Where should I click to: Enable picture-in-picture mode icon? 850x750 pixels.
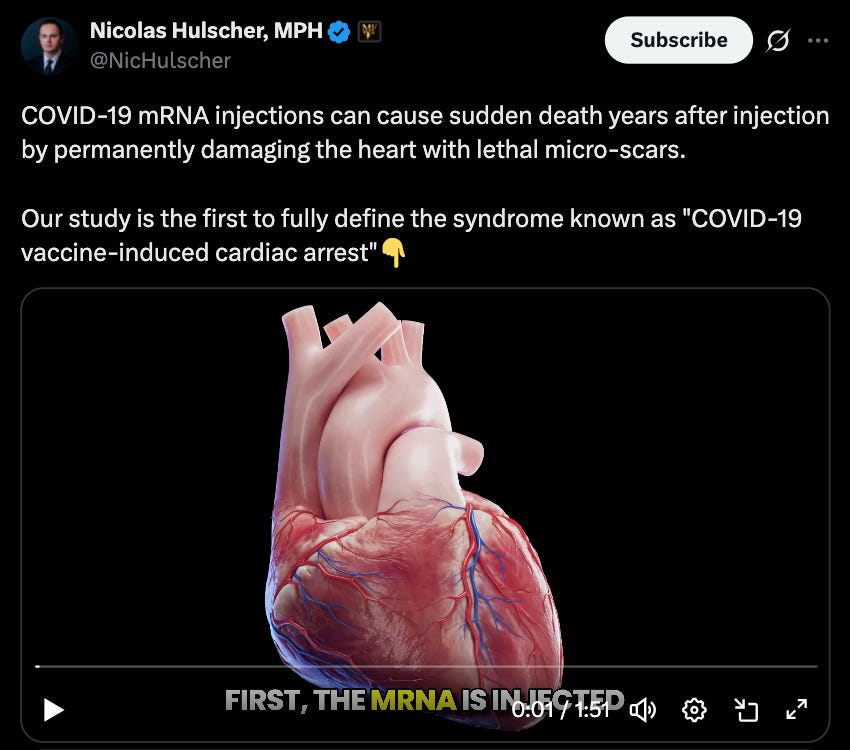[x=746, y=710]
